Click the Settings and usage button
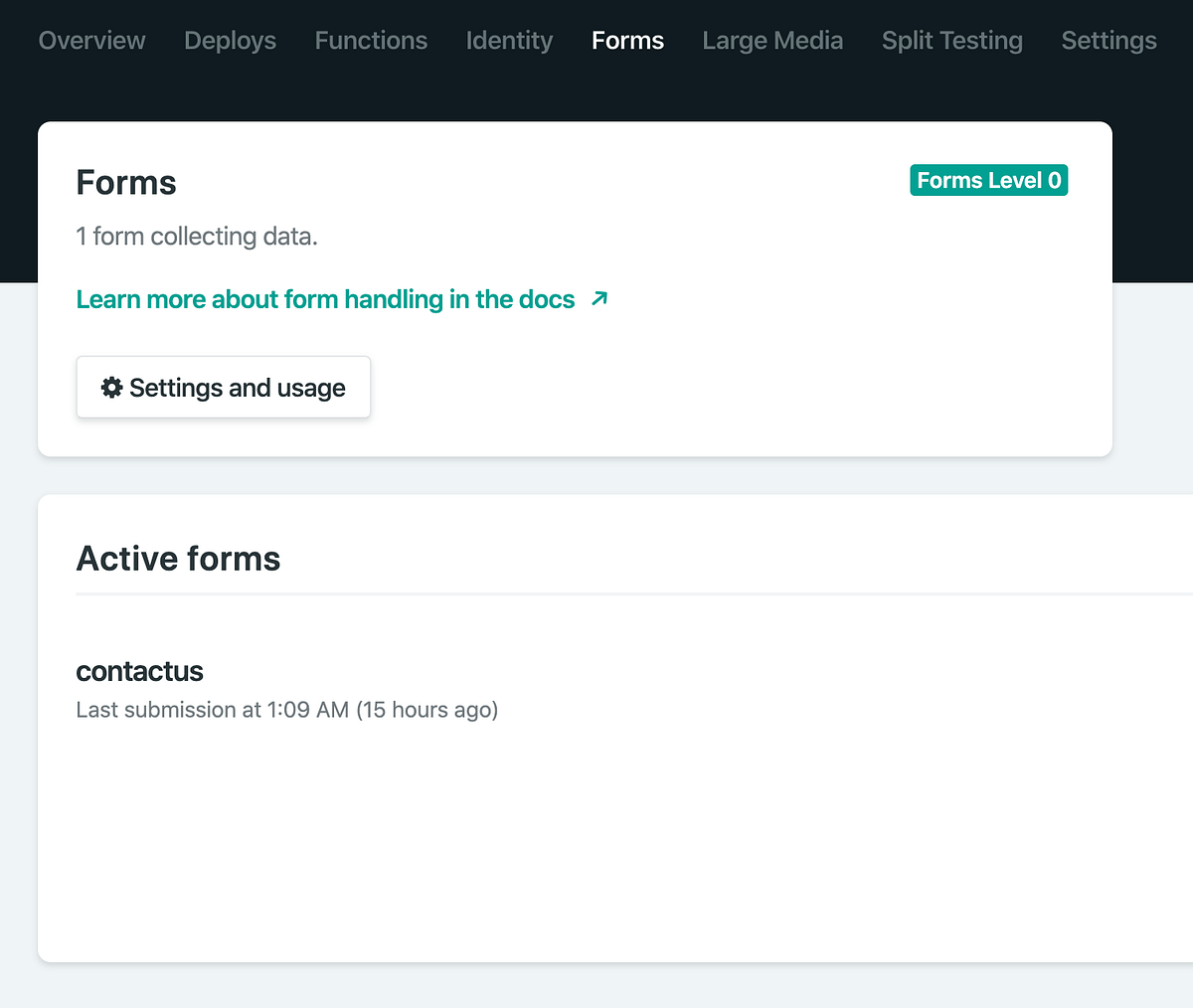 point(223,388)
